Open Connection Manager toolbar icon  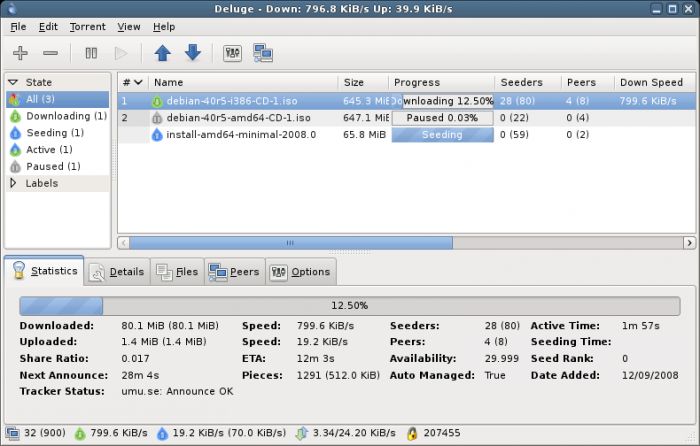coord(263,53)
